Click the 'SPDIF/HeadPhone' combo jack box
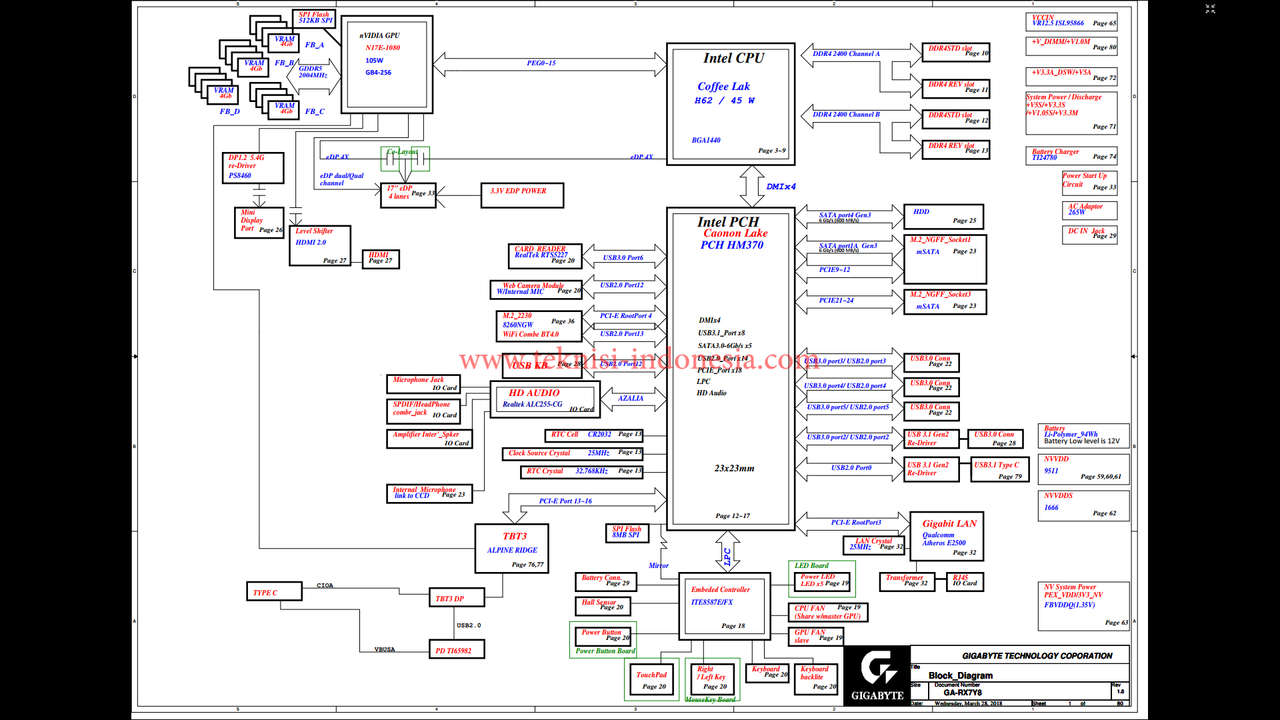The image size is (1280, 720). [x=424, y=410]
